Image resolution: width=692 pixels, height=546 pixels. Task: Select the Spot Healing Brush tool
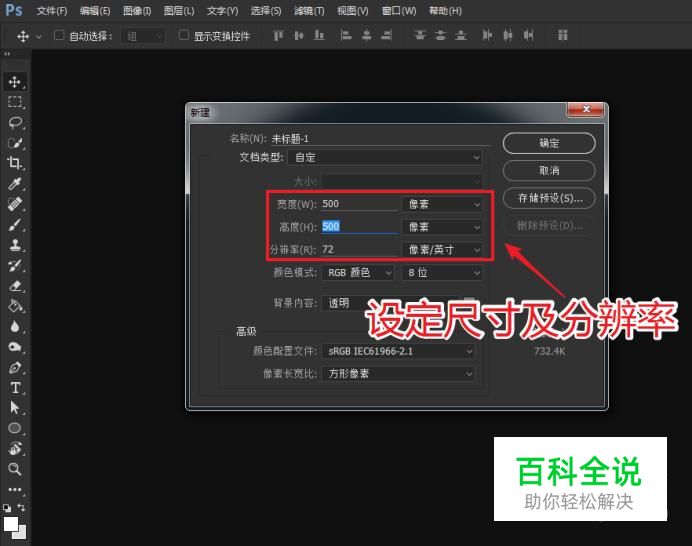pos(15,204)
